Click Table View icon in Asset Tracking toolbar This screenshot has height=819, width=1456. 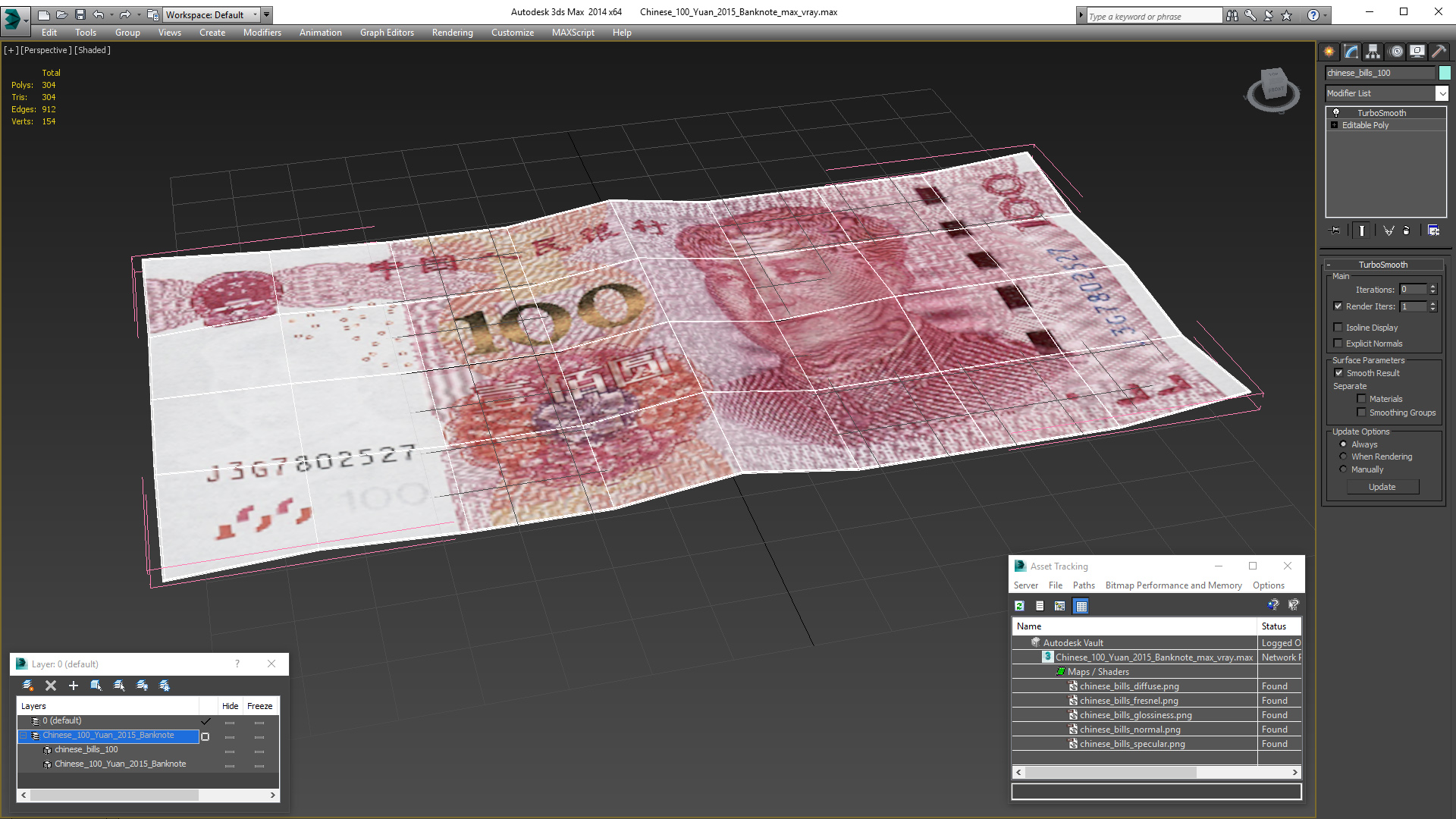(1081, 606)
